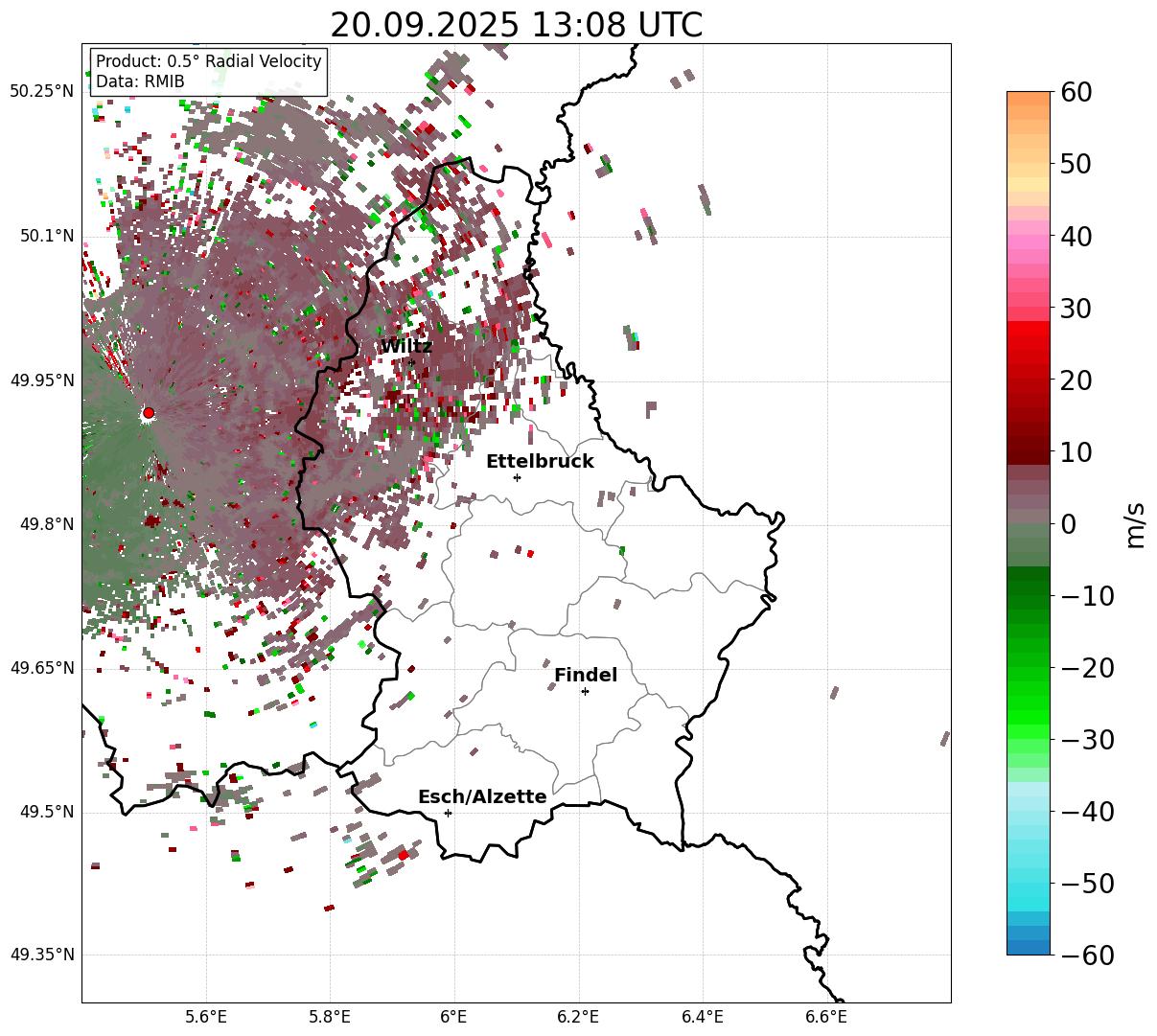Click the 6.2°E longitude label

(x=578, y=1016)
